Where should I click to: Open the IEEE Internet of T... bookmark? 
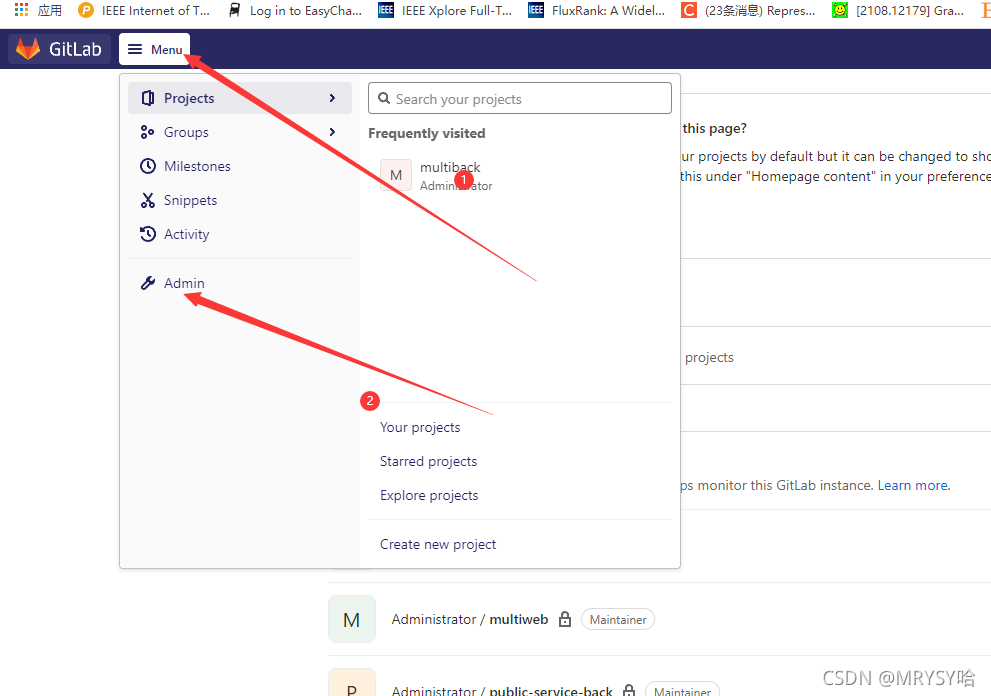(x=144, y=10)
